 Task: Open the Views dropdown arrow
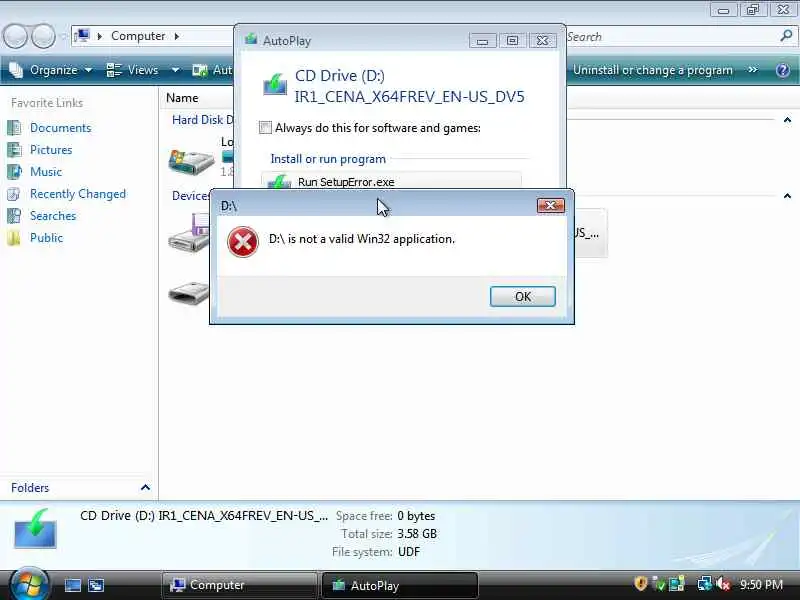(175, 70)
